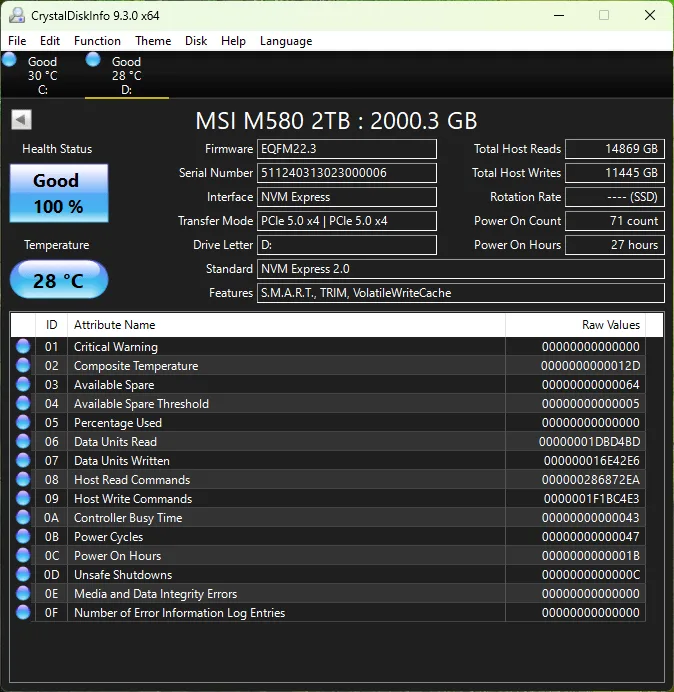Click the Interface field NVM Express
The image size is (674, 692).
click(x=347, y=197)
